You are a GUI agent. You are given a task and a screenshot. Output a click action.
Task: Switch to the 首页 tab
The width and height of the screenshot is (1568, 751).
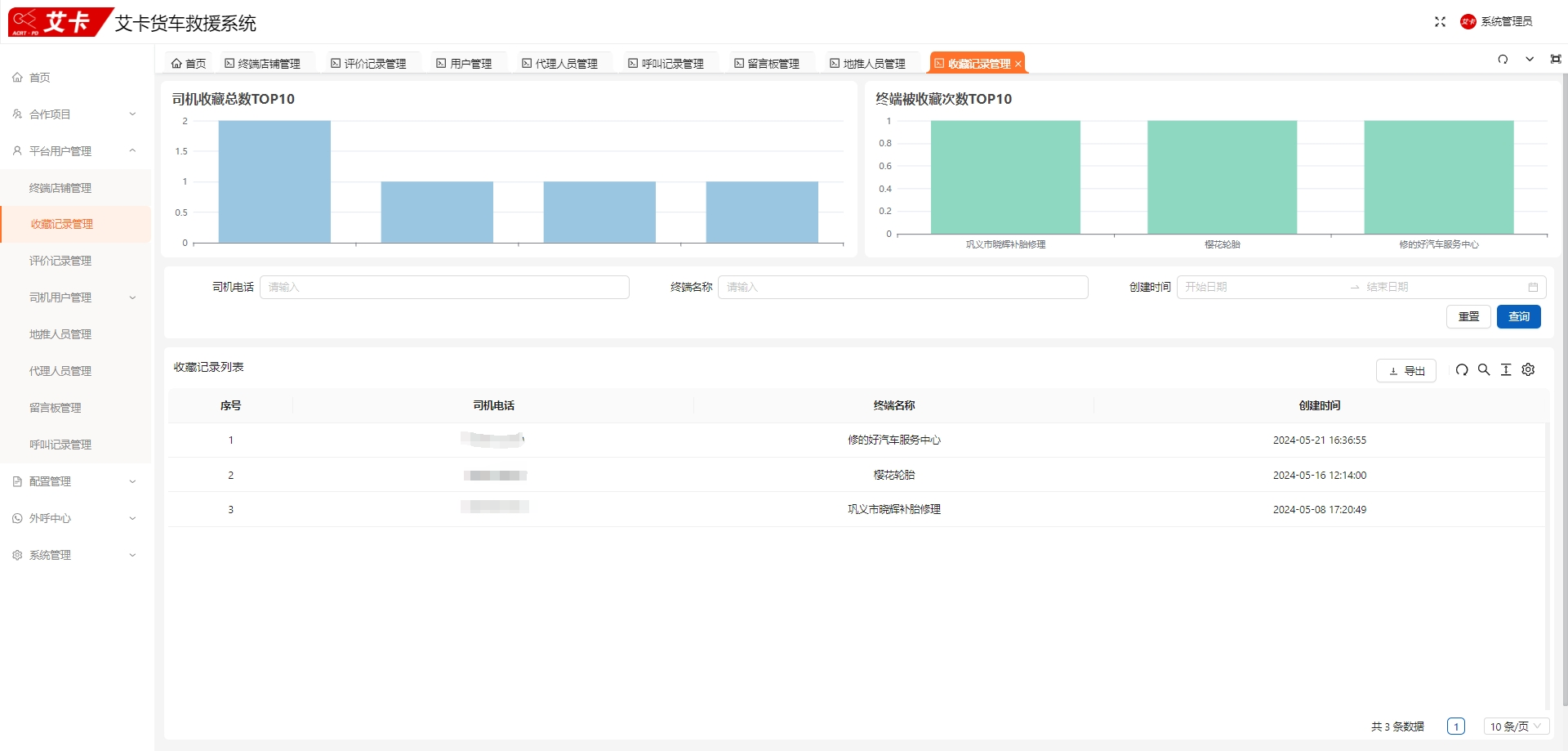[x=189, y=64]
